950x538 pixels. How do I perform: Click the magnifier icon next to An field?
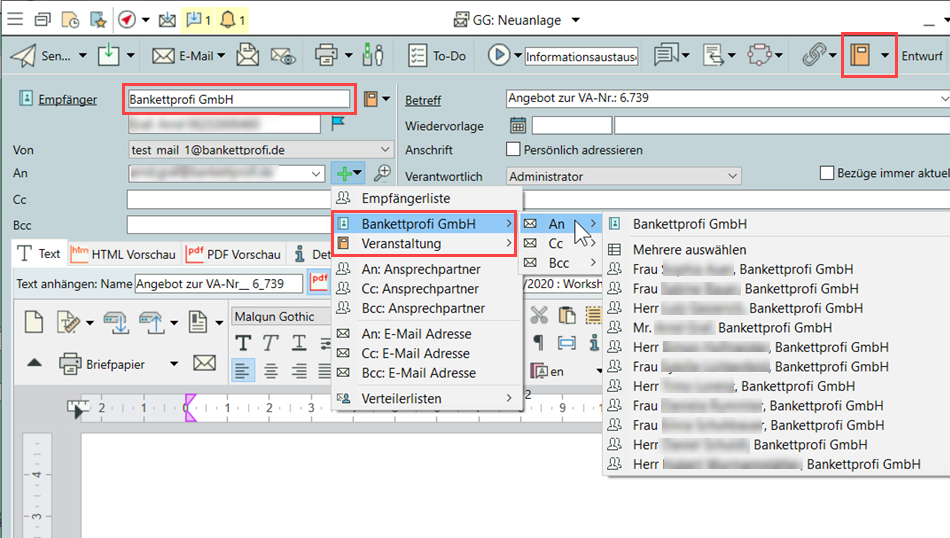pyautogui.click(x=381, y=174)
